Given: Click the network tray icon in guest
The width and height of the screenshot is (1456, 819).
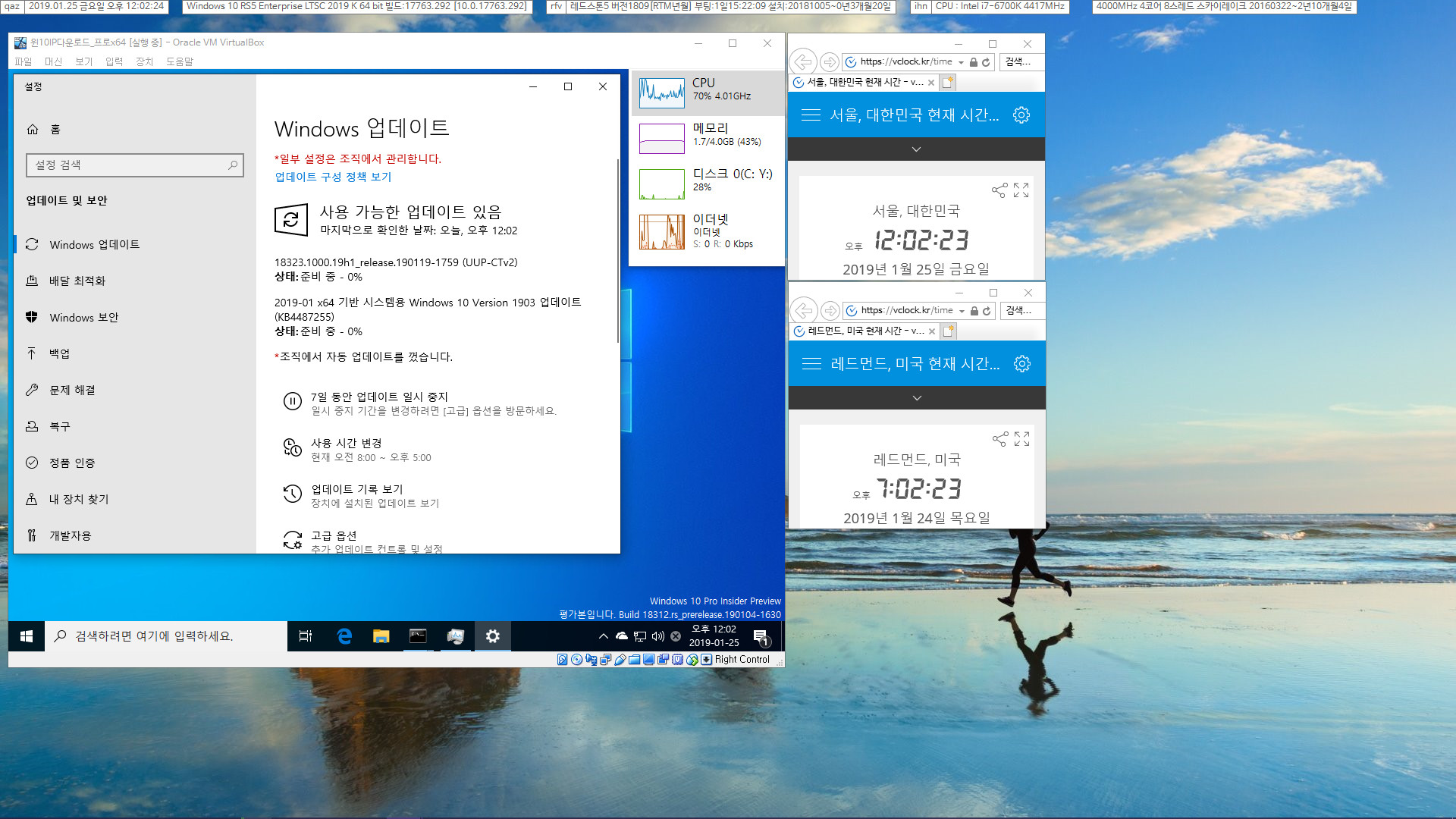Looking at the screenshot, I should 640,636.
